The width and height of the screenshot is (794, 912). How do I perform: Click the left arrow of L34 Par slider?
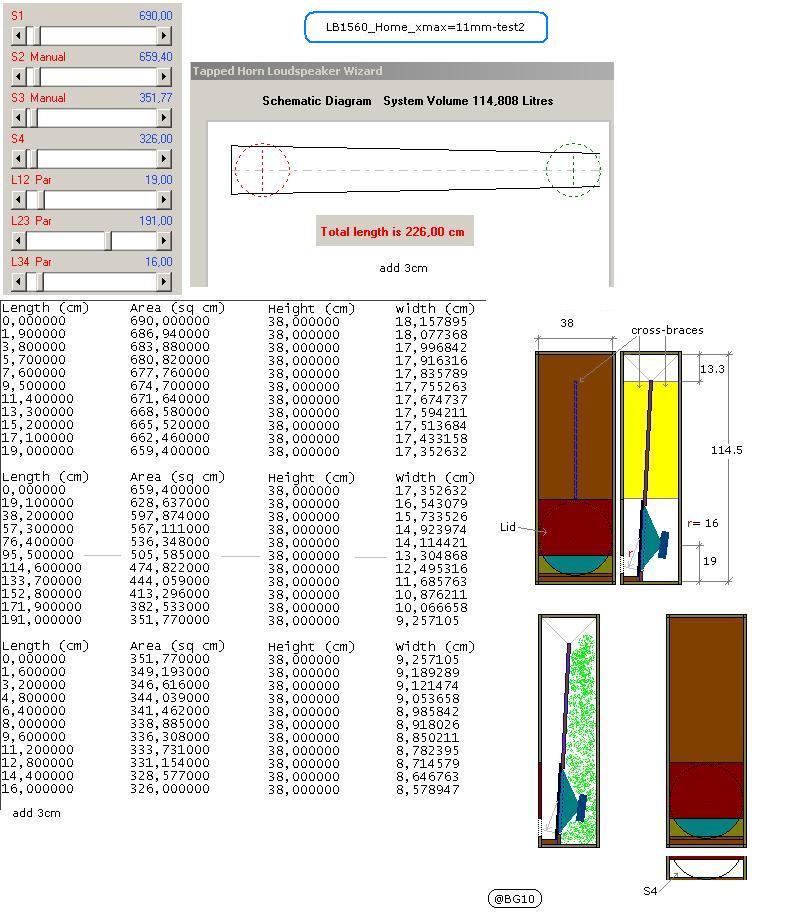(x=19, y=282)
